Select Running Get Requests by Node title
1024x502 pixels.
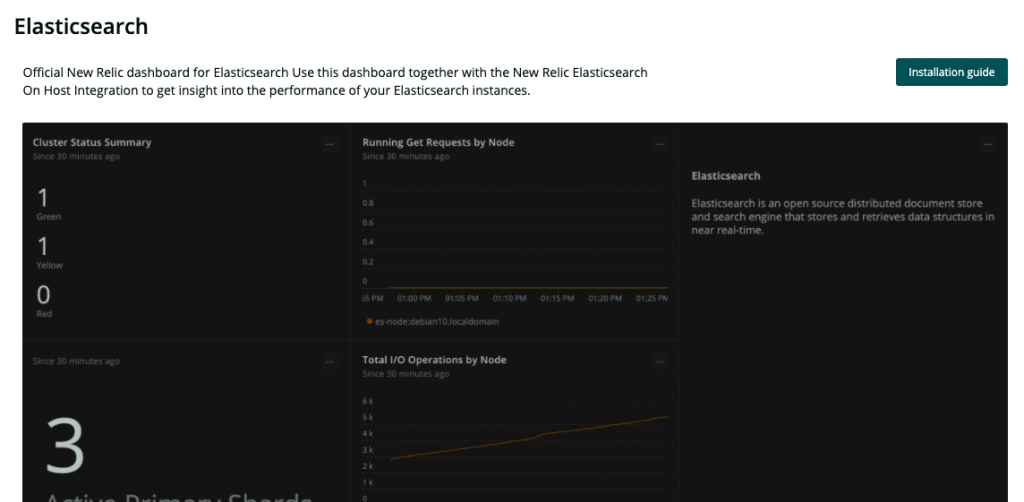[438, 142]
